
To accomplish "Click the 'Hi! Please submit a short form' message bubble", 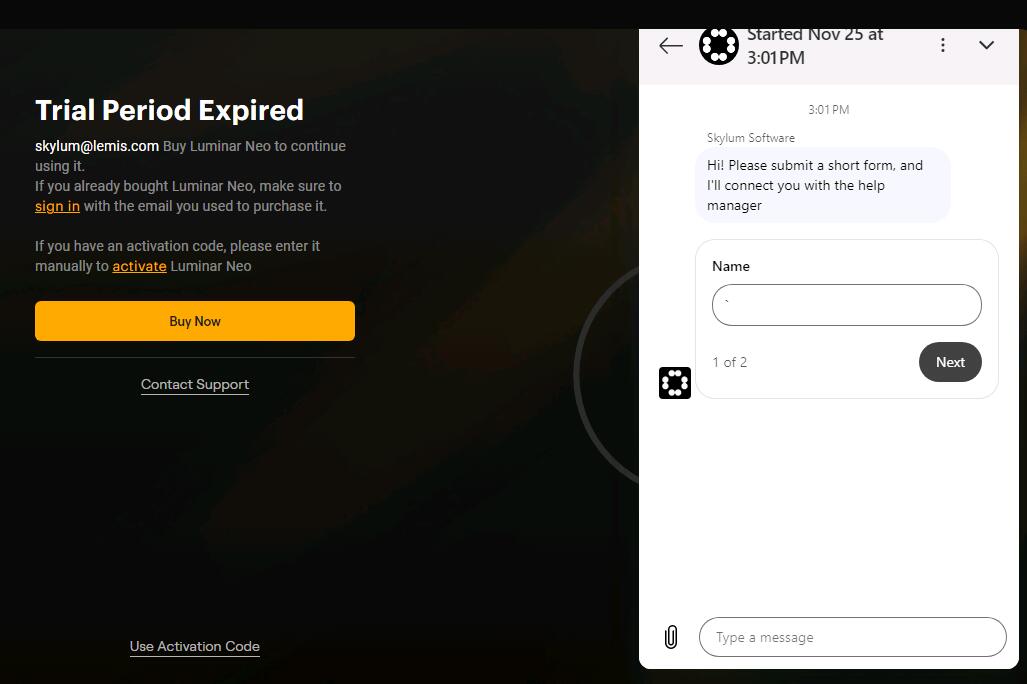I will [821, 185].
